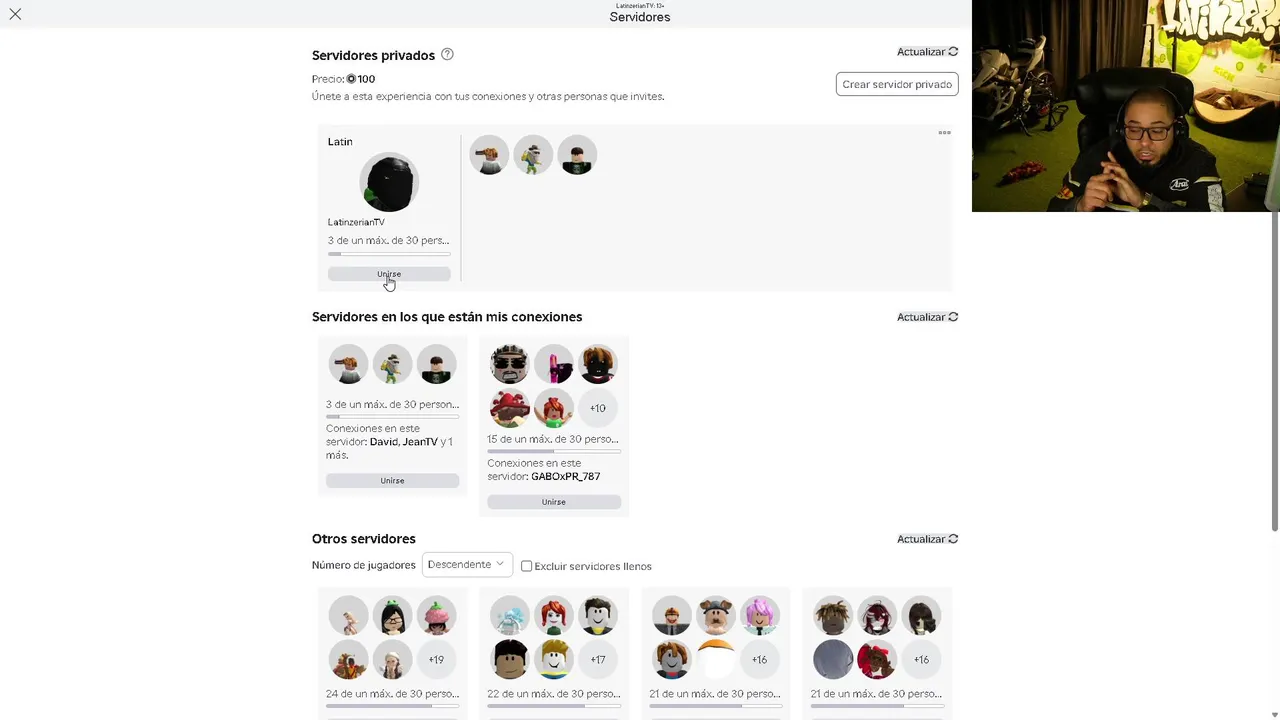Viewport: 1280px width, 720px height.
Task: Select the +17 players bubble in second server
Action: (597, 660)
